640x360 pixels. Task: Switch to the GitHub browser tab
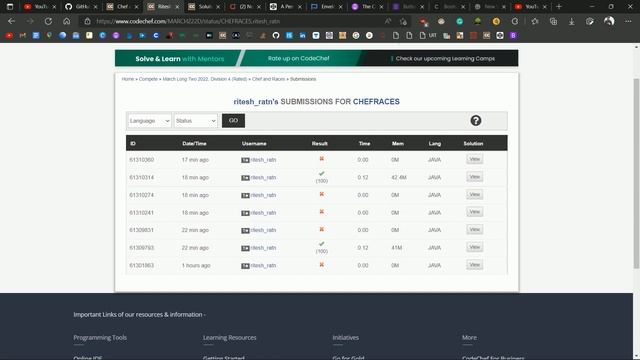point(81,7)
